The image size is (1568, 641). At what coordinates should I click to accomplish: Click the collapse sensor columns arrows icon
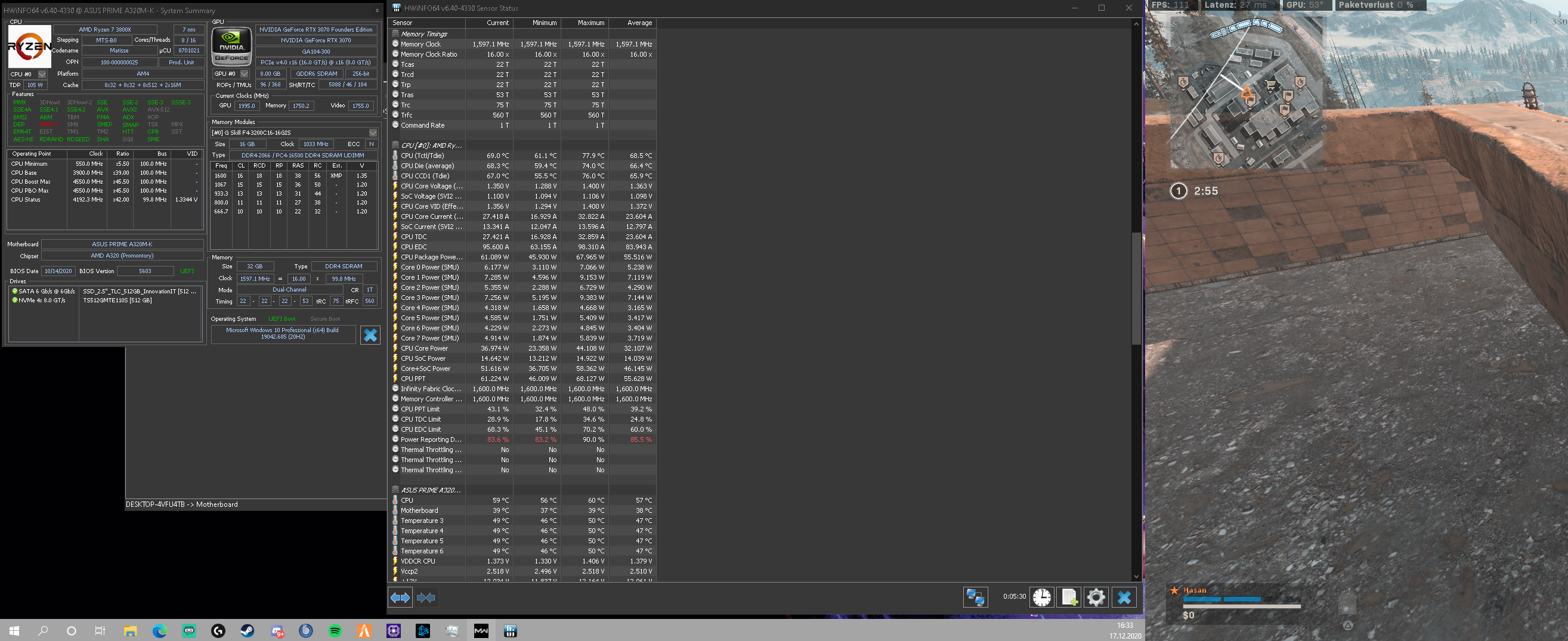tap(426, 598)
